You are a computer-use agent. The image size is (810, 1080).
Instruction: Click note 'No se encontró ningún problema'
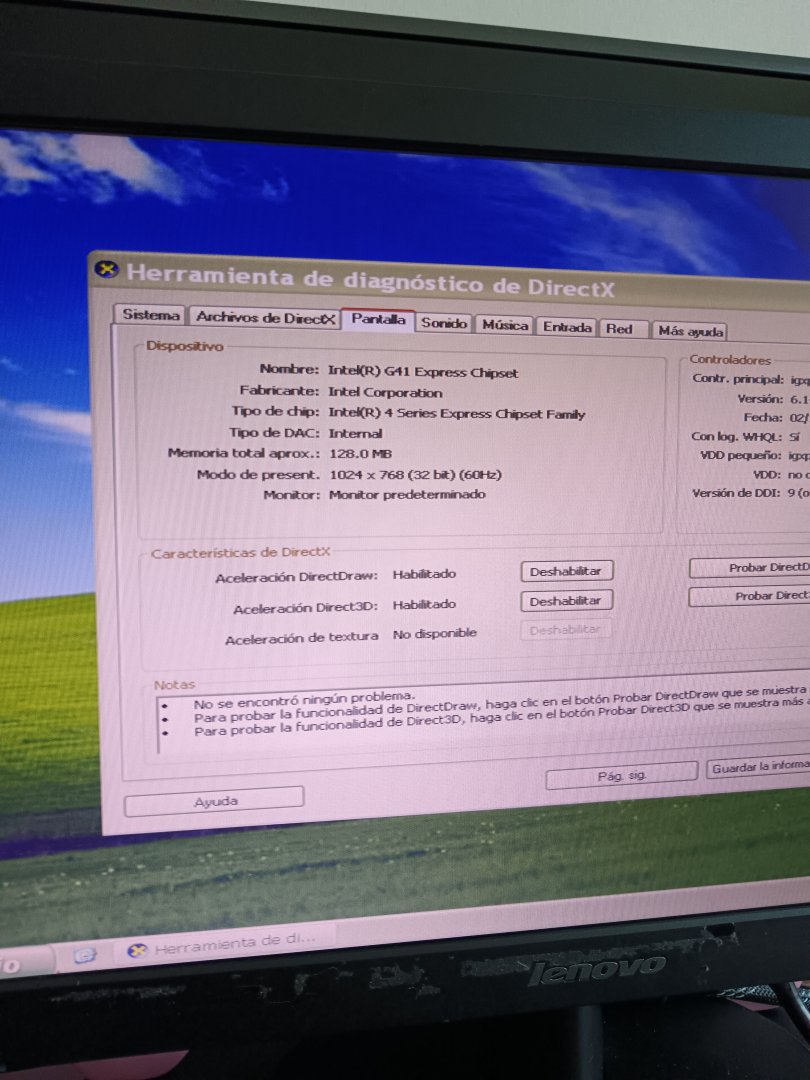304,700
